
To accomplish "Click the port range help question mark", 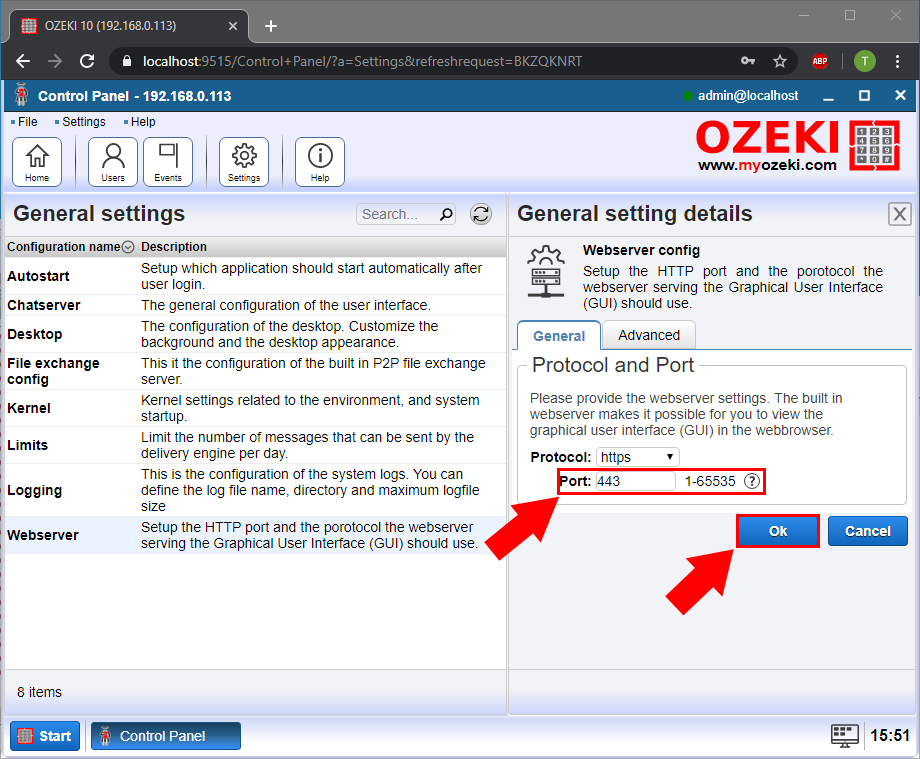I will point(752,482).
